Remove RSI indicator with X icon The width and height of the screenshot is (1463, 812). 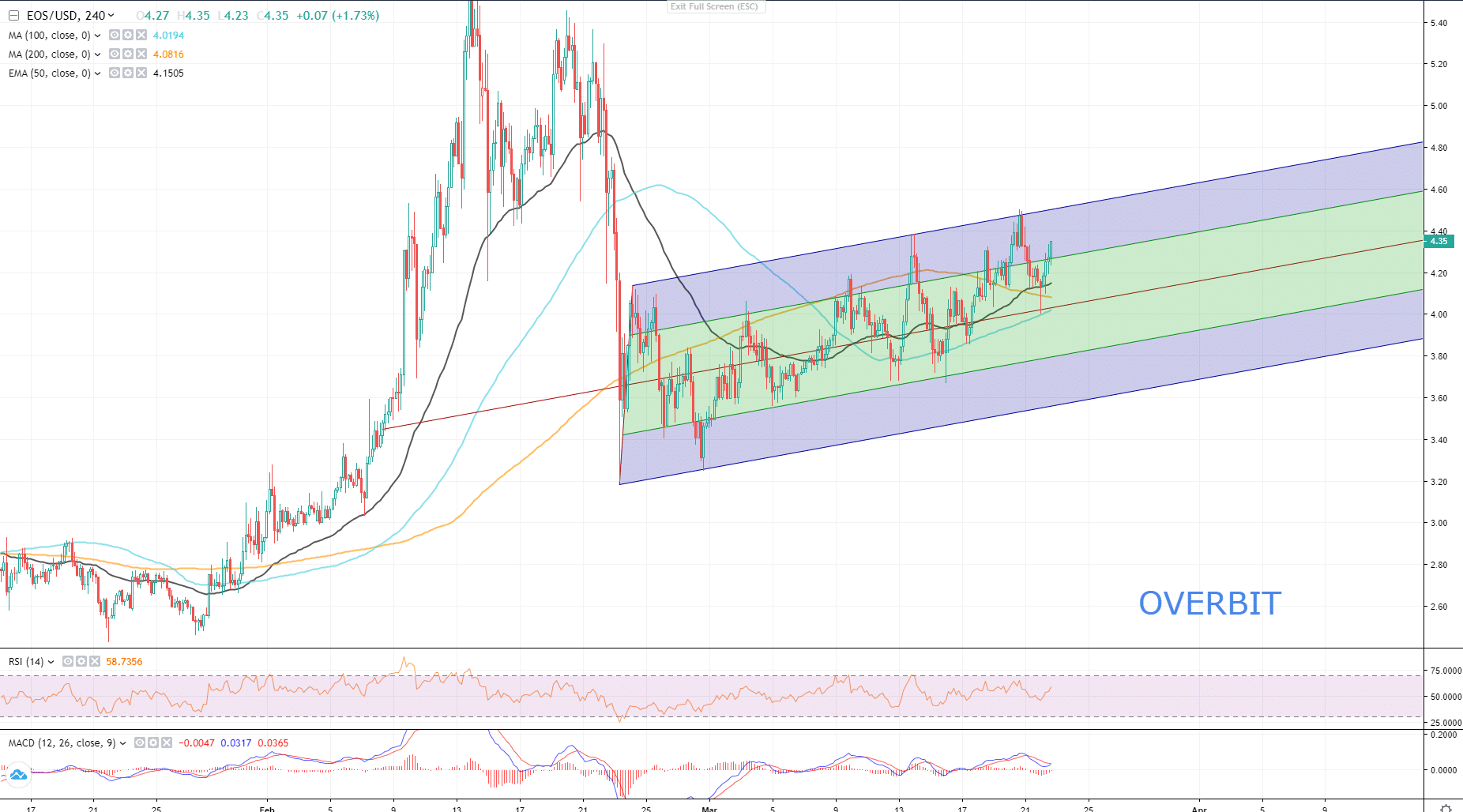click(95, 662)
